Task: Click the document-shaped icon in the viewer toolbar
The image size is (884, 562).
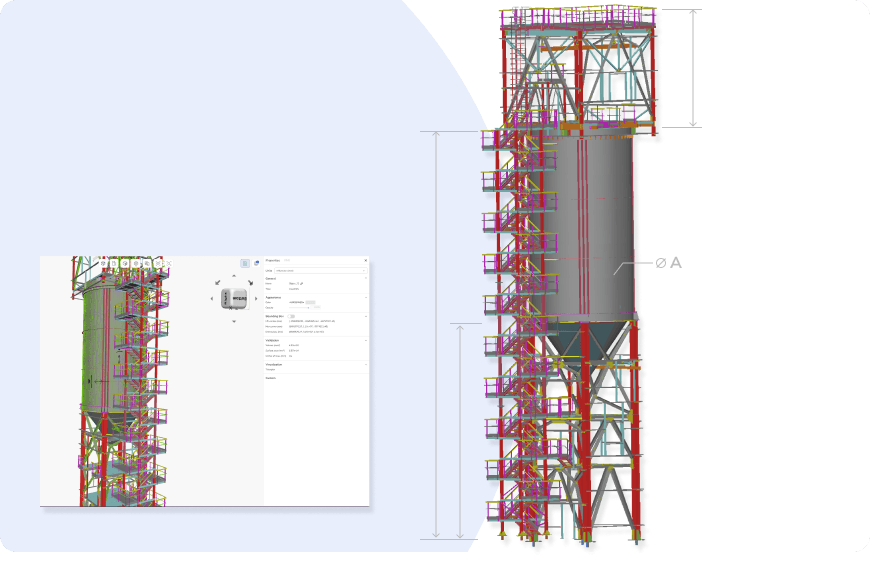Action: point(114,263)
